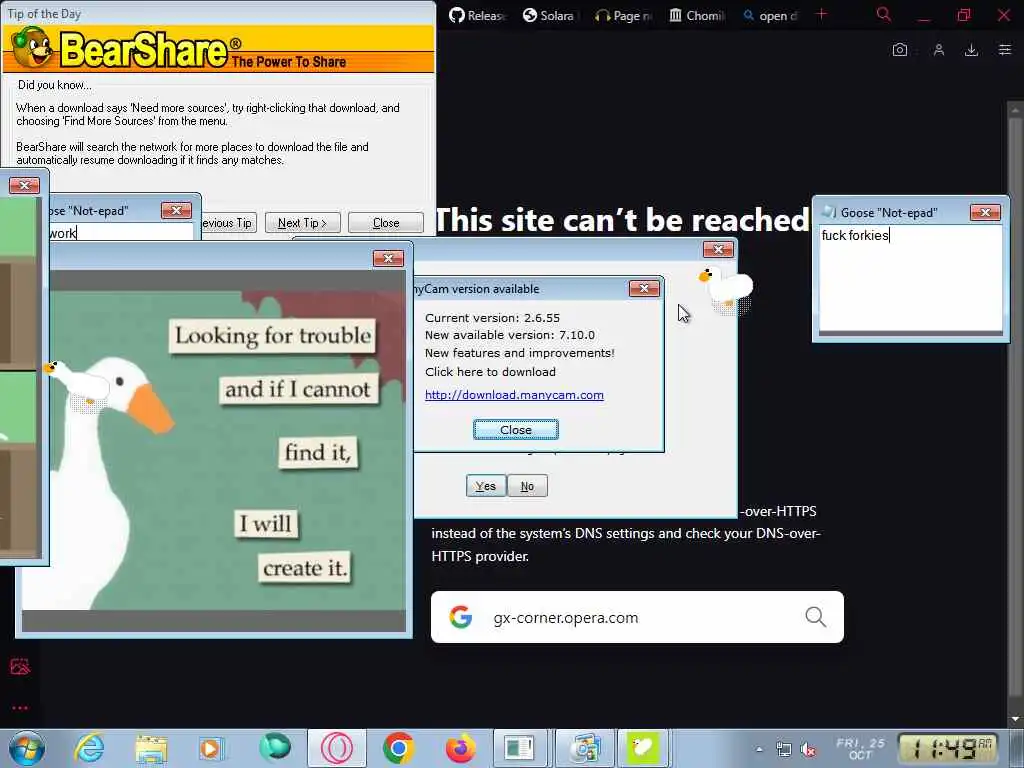Switch to Opera GX on the taskbar
This screenshot has height=768, width=1024.
click(x=337, y=748)
